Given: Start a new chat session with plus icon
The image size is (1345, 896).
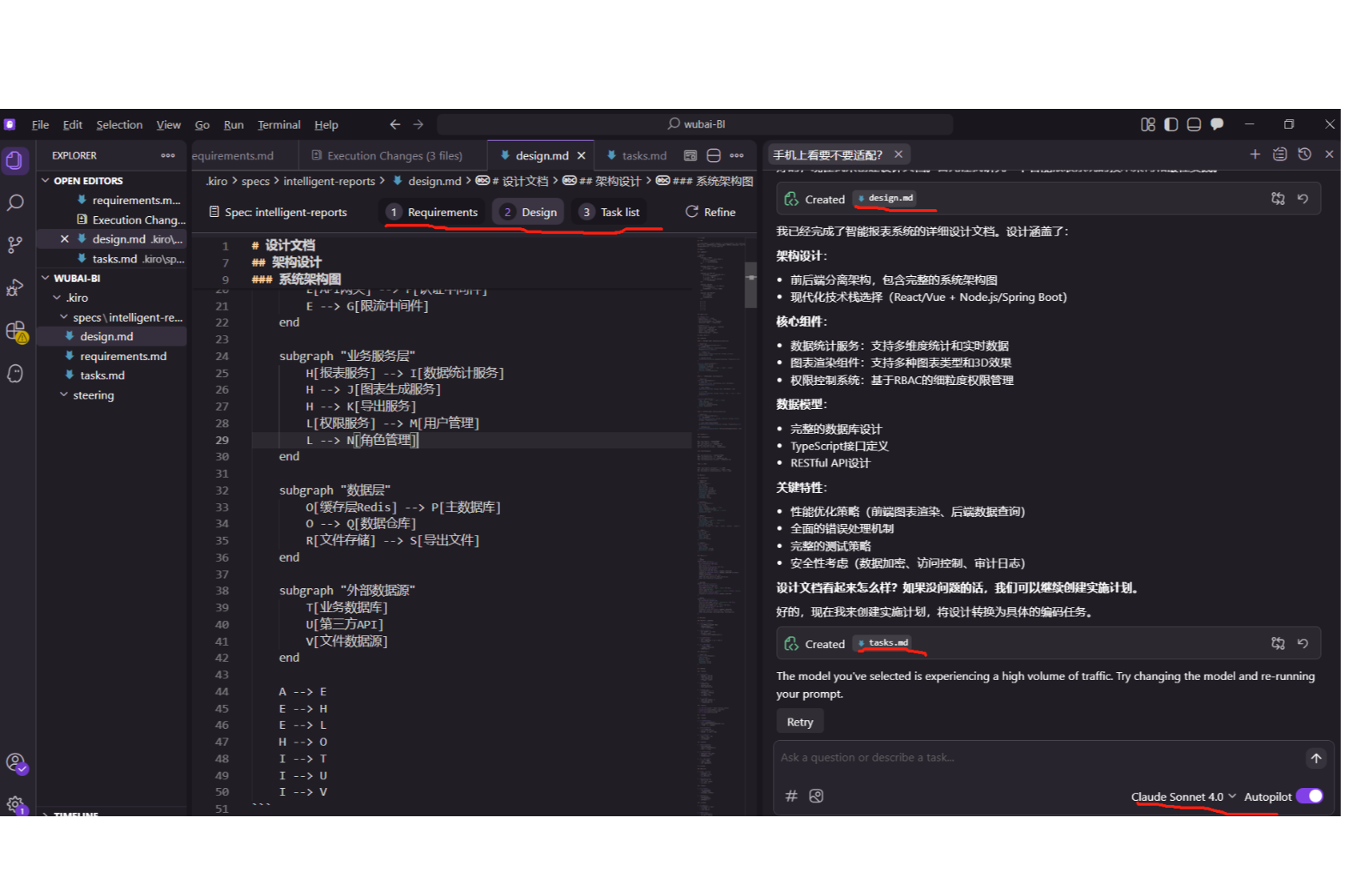Looking at the screenshot, I should click(1255, 154).
